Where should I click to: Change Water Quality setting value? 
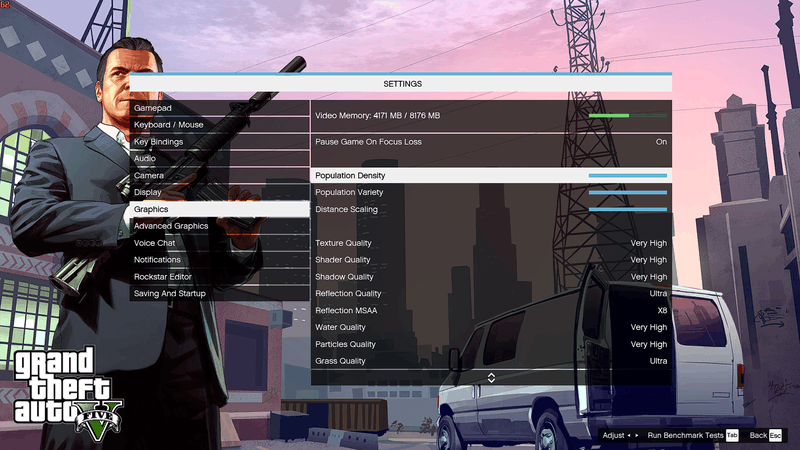[x=648, y=327]
